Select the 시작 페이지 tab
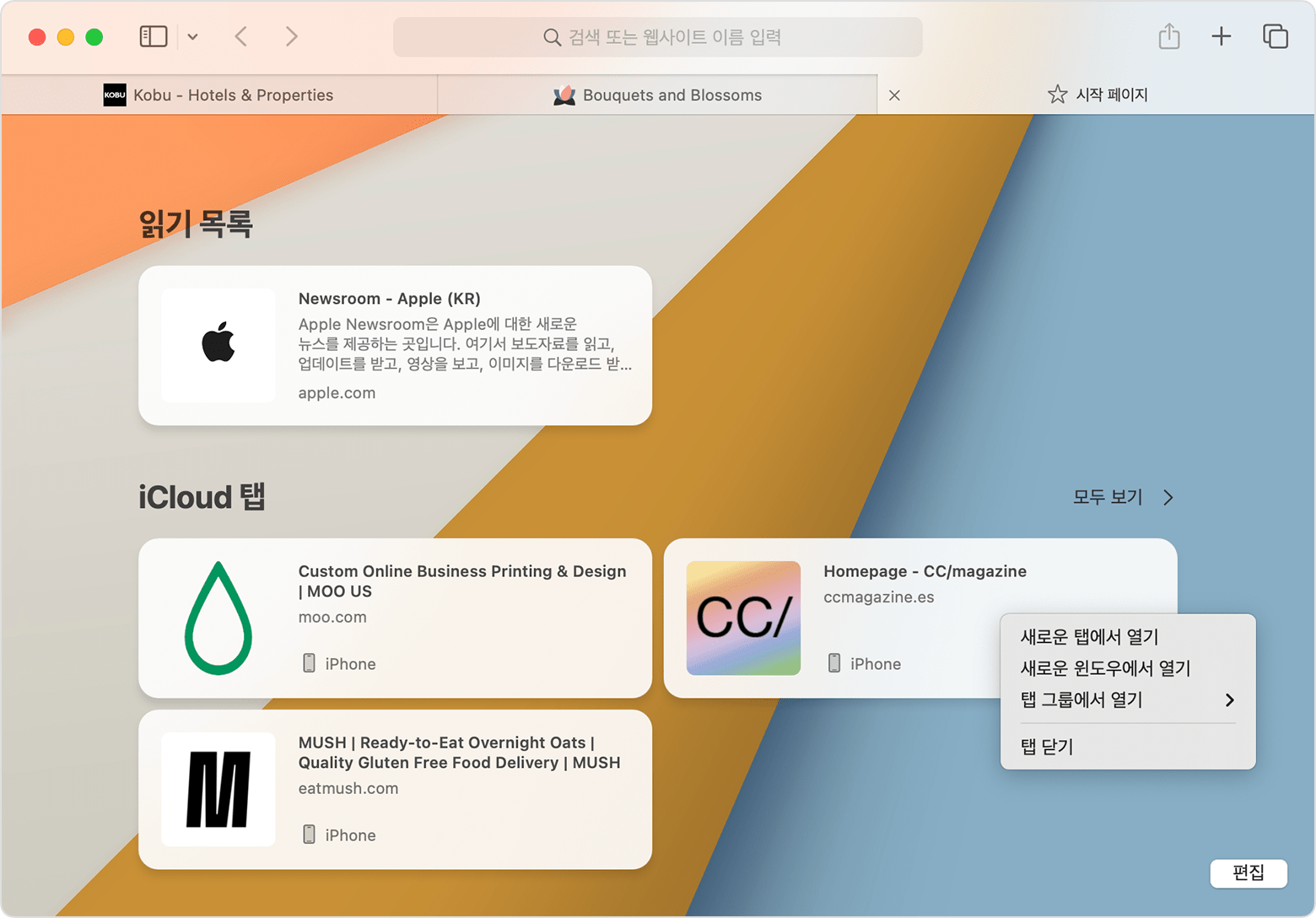The width and height of the screenshot is (1316, 918). [x=1097, y=94]
